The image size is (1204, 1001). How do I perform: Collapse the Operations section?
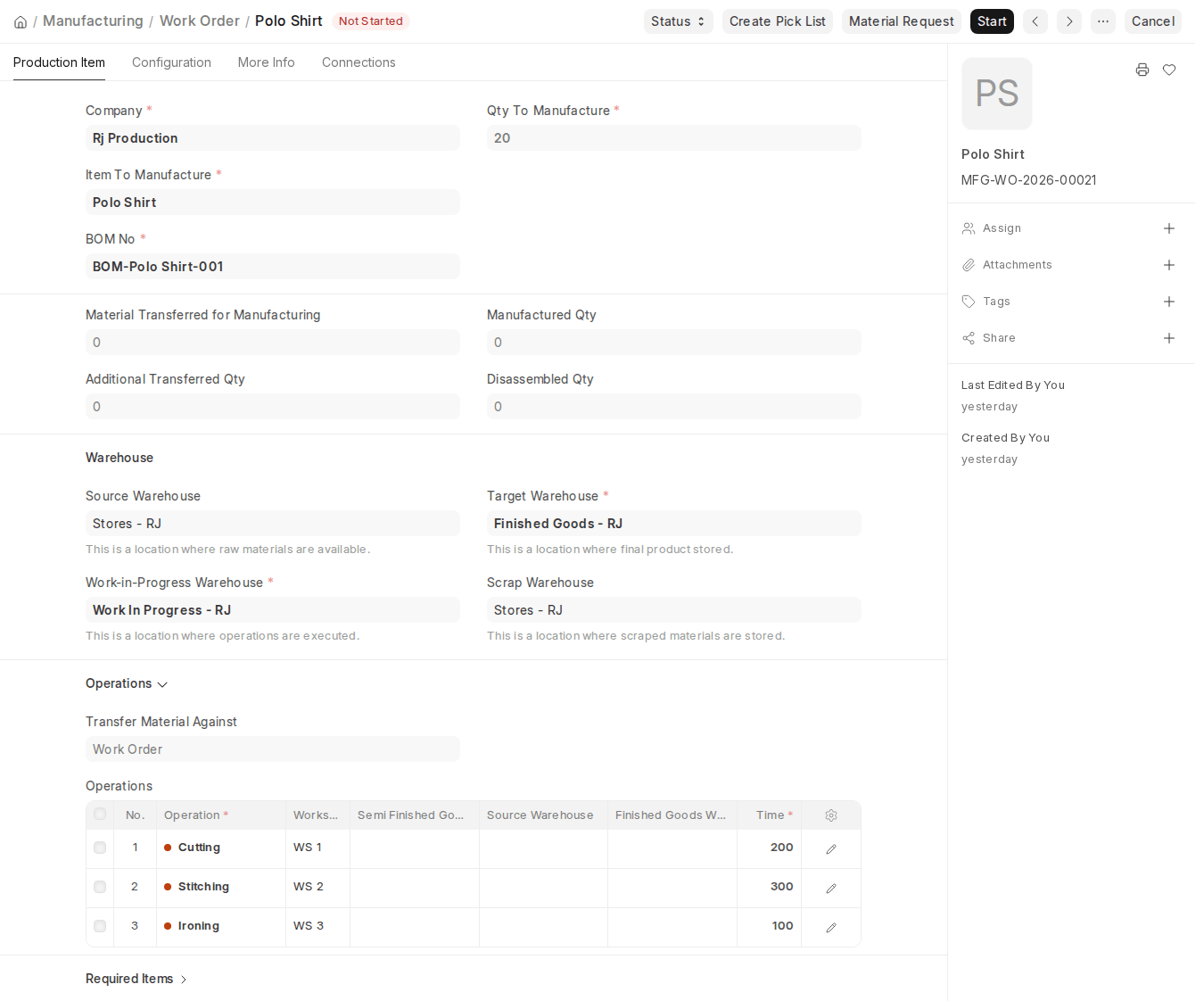[x=127, y=683]
